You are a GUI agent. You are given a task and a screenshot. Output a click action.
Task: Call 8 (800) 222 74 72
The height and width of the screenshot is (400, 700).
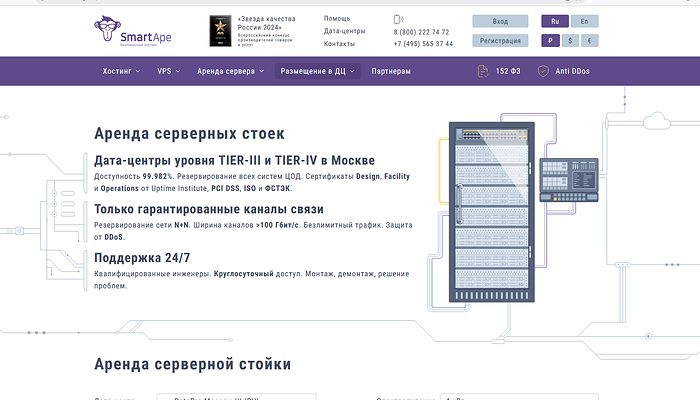click(x=421, y=32)
